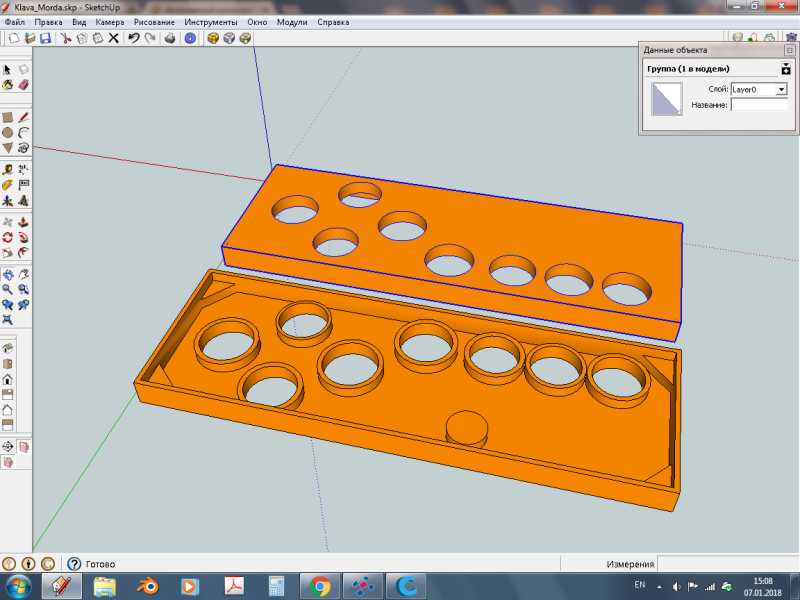Click the black X Erase icon

point(114,38)
